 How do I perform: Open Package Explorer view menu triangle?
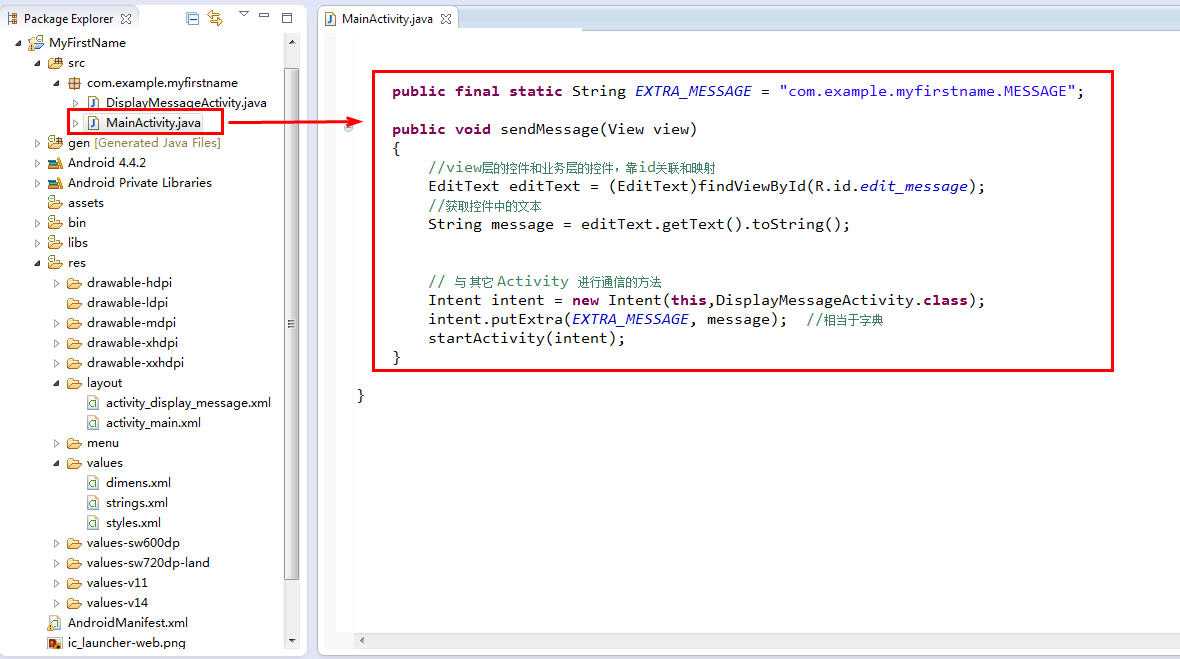243,14
